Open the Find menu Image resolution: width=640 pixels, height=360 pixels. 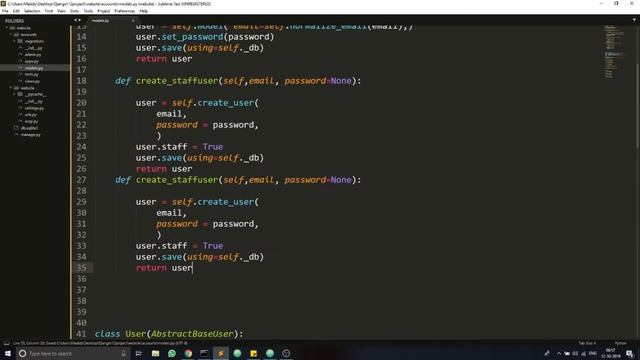click(49, 11)
